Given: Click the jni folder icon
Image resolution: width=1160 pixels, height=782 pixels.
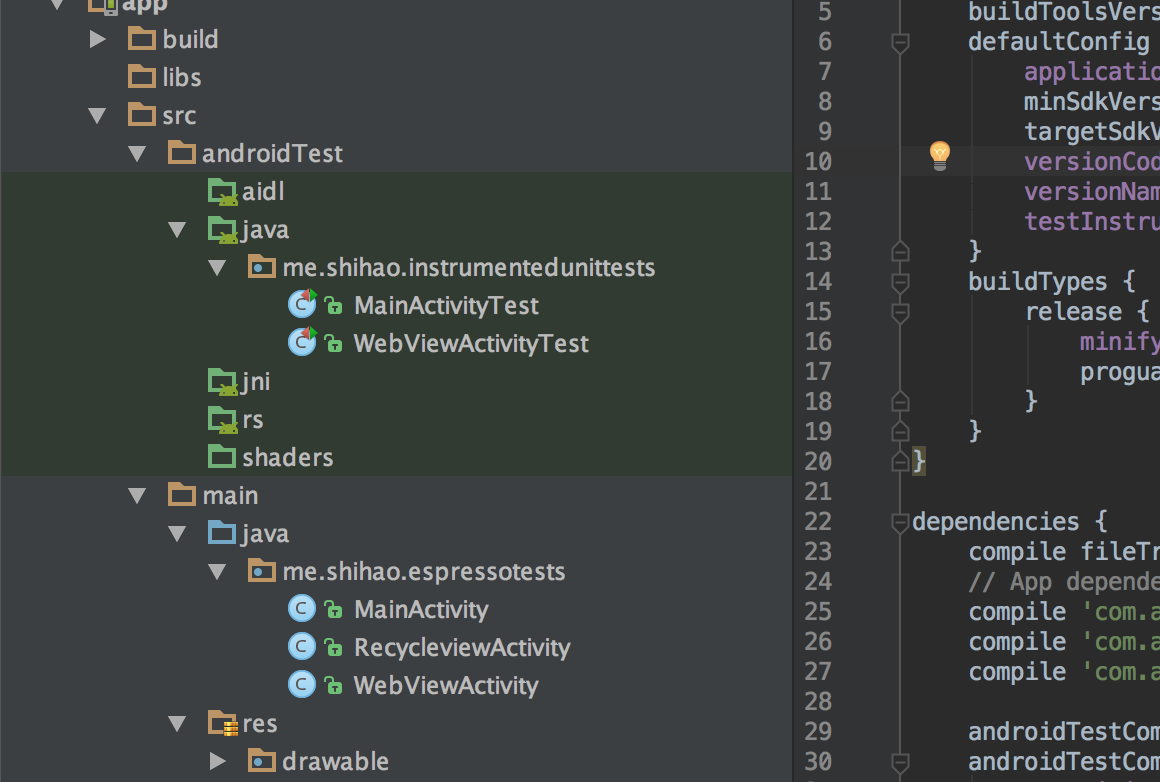Looking at the screenshot, I should pyautogui.click(x=222, y=382).
